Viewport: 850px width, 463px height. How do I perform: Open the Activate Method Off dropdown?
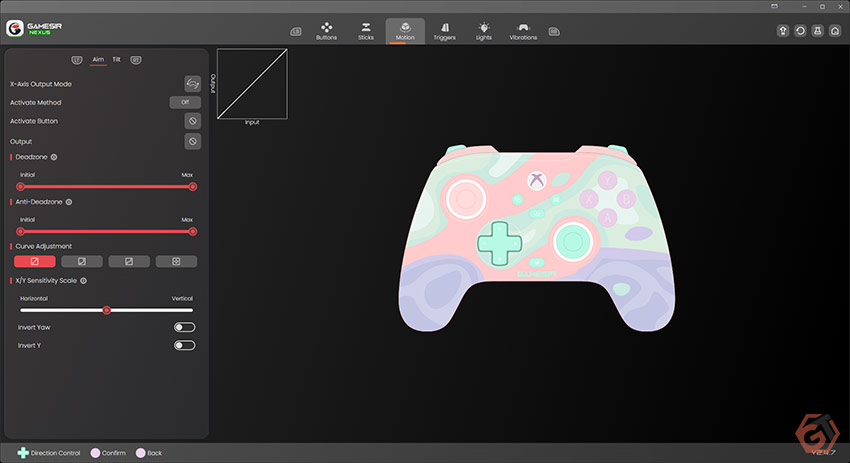click(185, 102)
